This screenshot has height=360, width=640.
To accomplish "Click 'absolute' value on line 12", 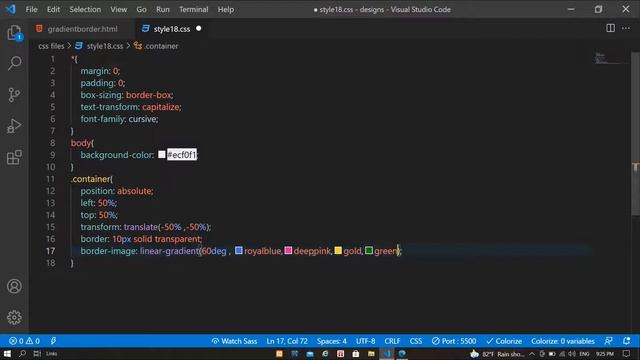I will coord(134,191).
